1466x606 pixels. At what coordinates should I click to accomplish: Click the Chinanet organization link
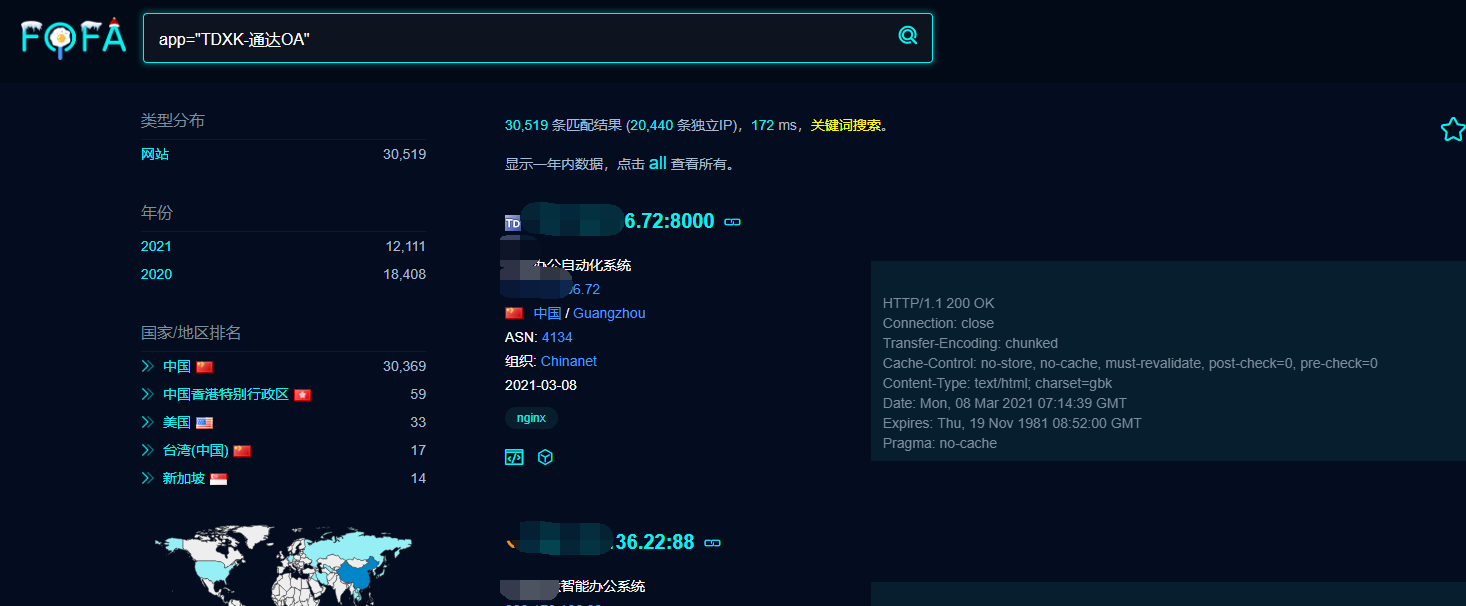[x=569, y=361]
